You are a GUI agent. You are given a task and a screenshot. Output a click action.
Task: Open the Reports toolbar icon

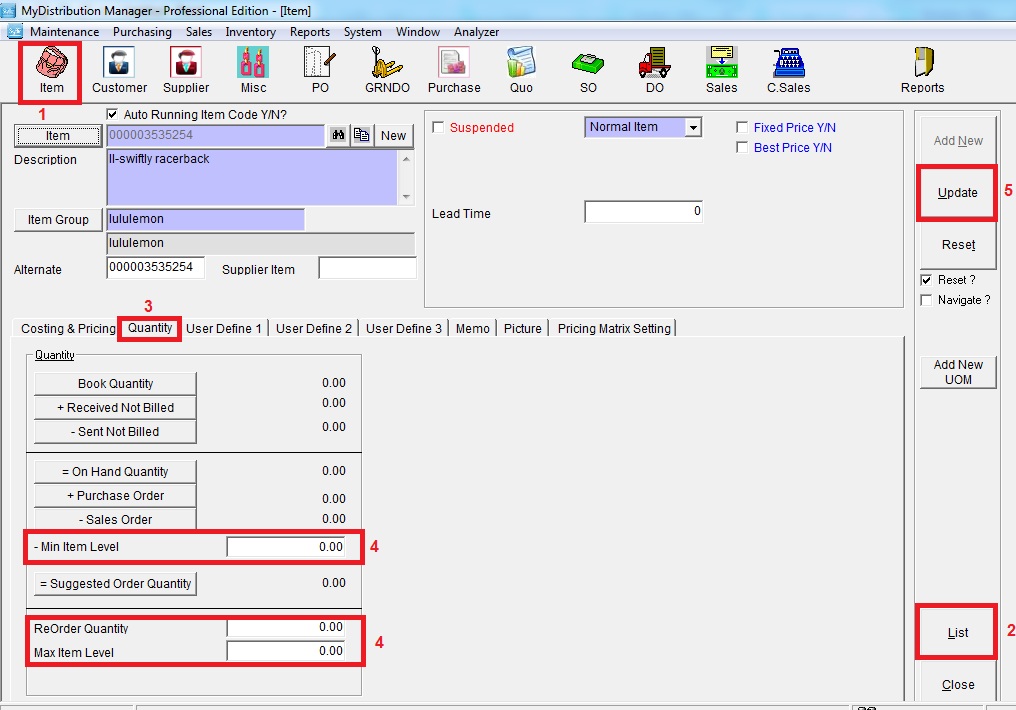922,68
